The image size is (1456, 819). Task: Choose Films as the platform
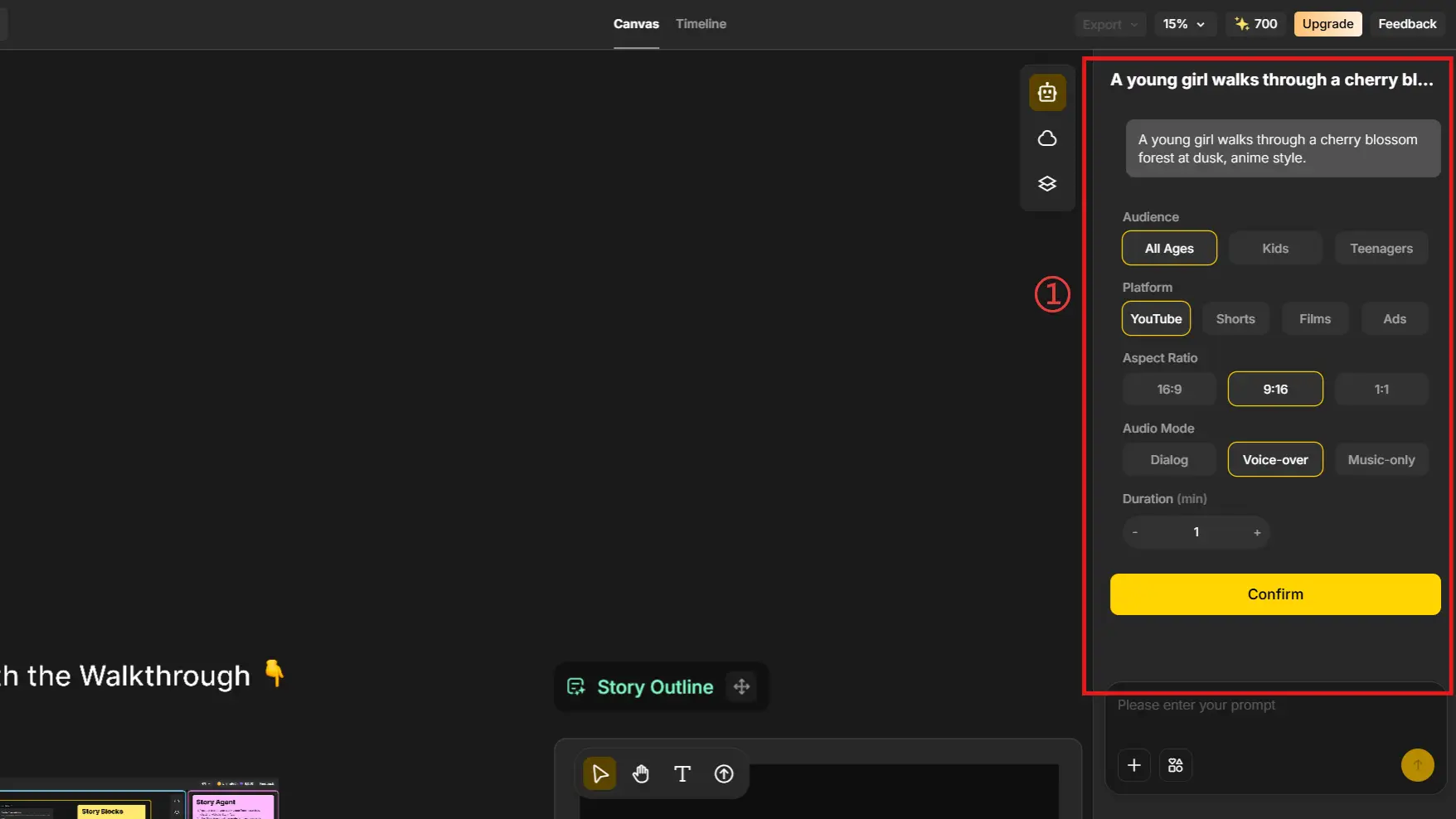click(1315, 318)
